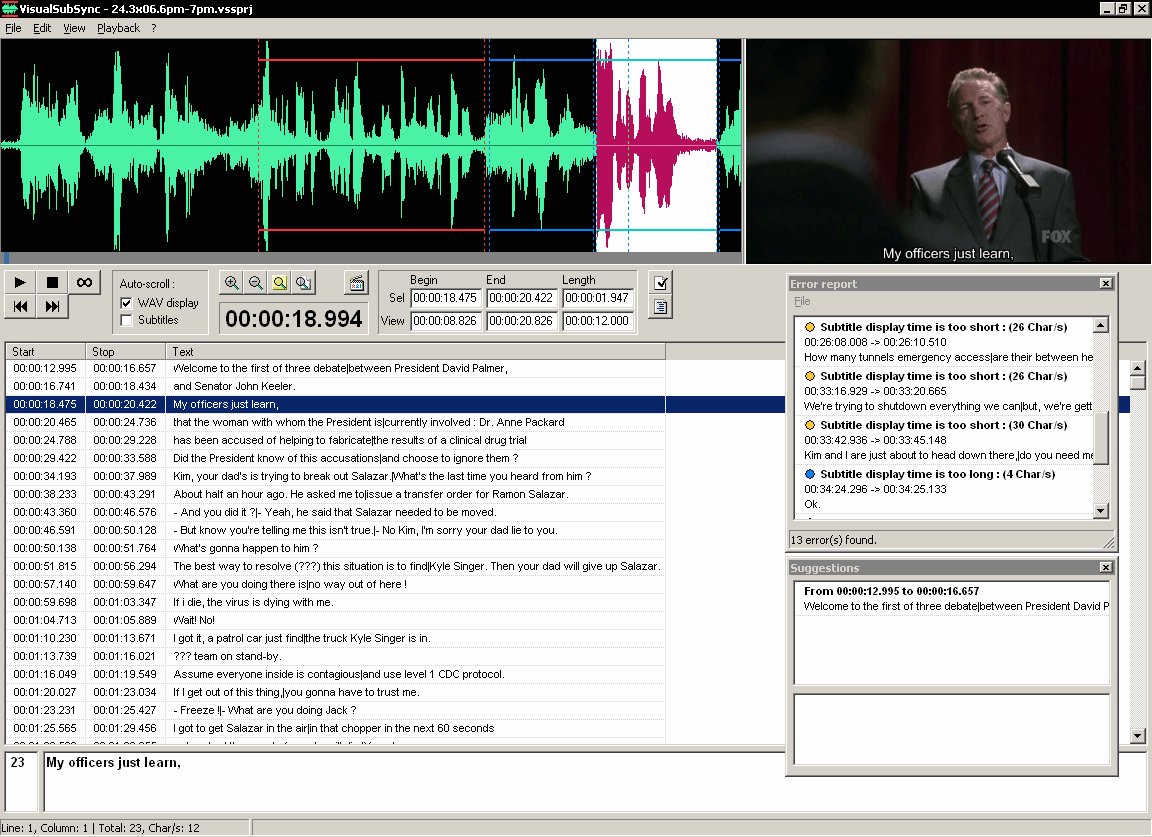Viewport: 1152px width, 837px height.
Task: Play the audio from the current position
Action: 19,282
